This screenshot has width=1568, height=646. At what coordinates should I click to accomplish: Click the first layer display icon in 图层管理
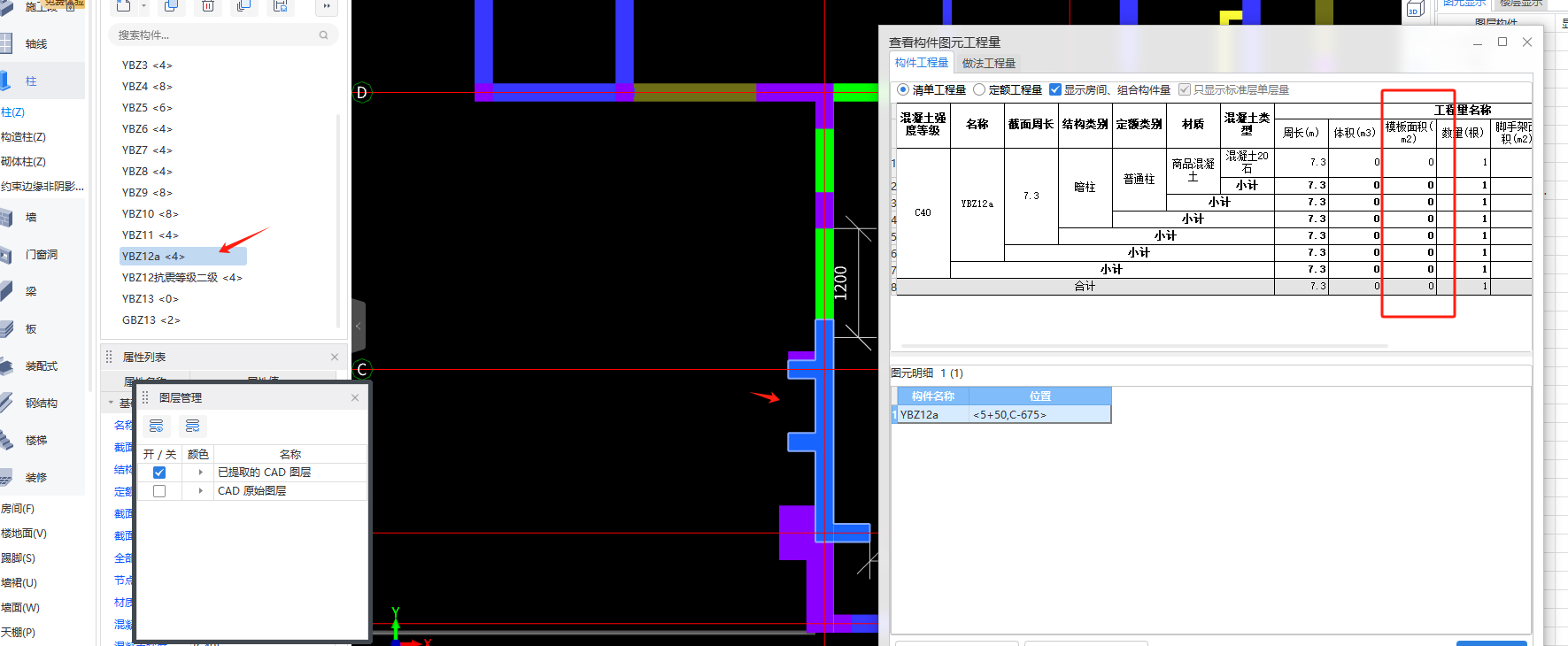(157, 426)
